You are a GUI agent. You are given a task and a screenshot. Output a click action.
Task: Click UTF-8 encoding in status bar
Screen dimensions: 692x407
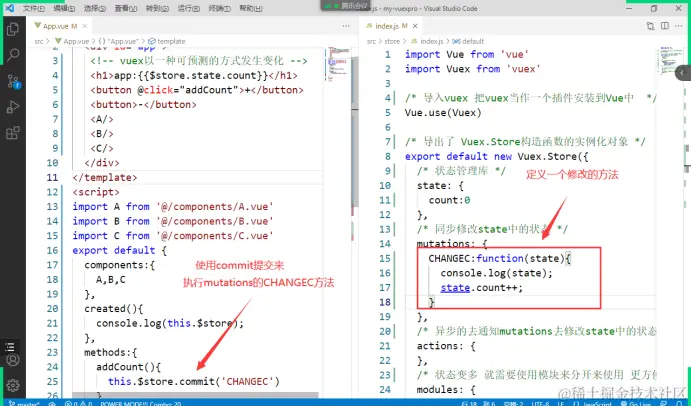point(540,403)
